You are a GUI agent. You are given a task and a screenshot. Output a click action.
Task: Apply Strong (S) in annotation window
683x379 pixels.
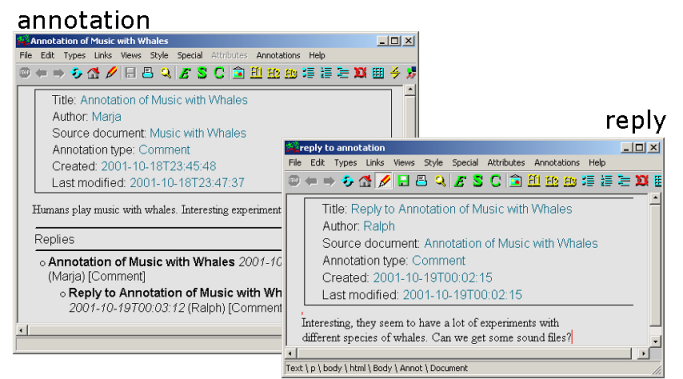click(x=202, y=73)
